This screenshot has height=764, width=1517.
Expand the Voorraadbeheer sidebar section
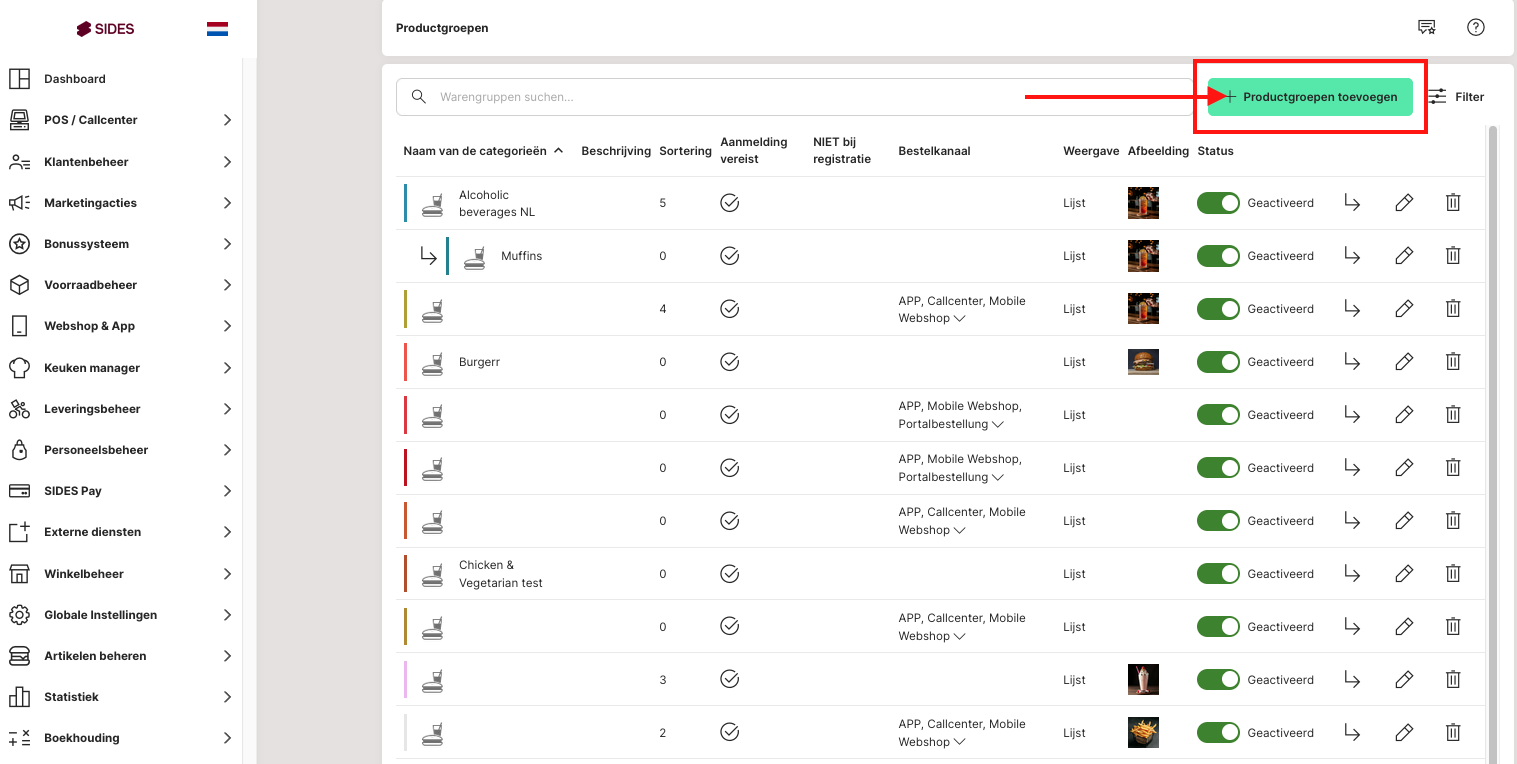click(x=120, y=285)
